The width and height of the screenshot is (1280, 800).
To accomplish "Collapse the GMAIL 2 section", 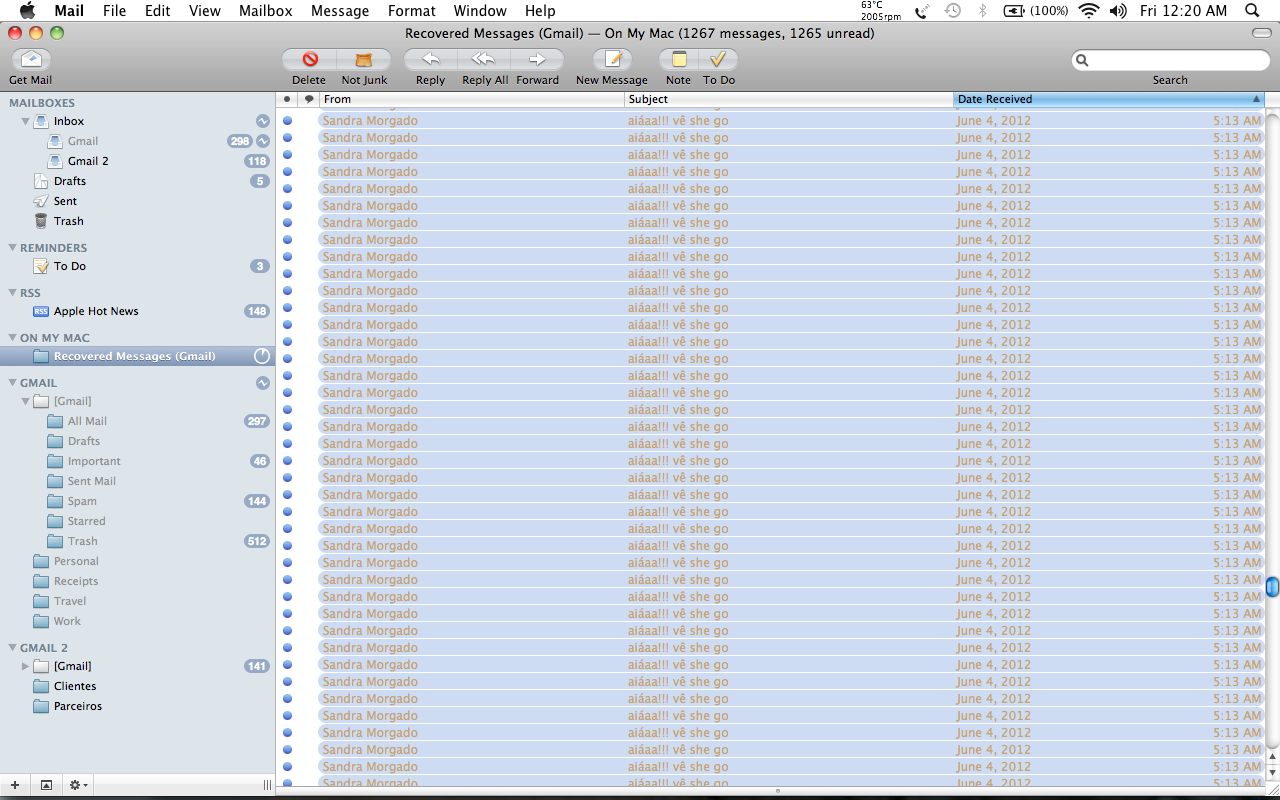I will click(12, 648).
